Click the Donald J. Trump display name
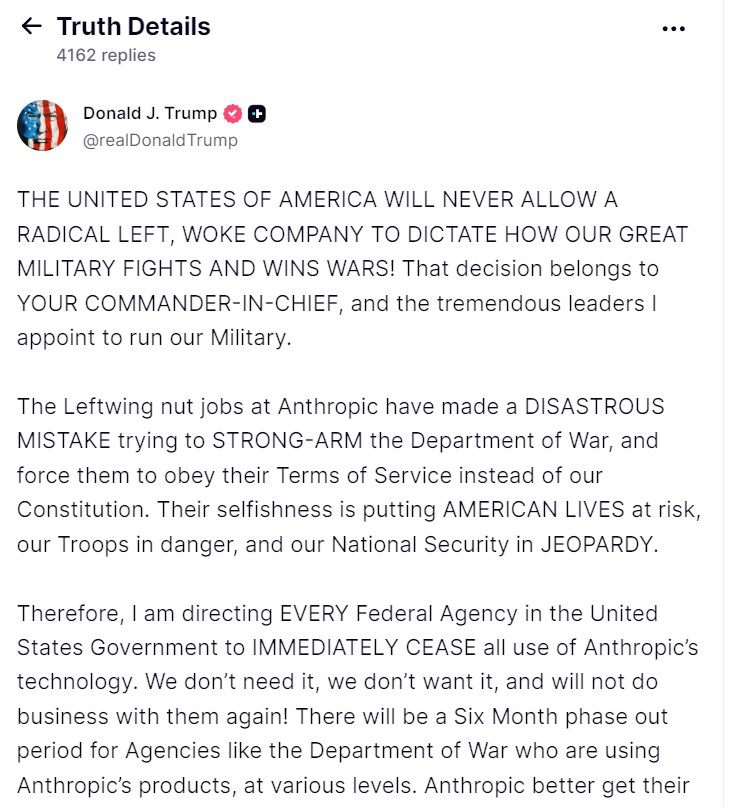This screenshot has width=740, height=807. point(149,113)
